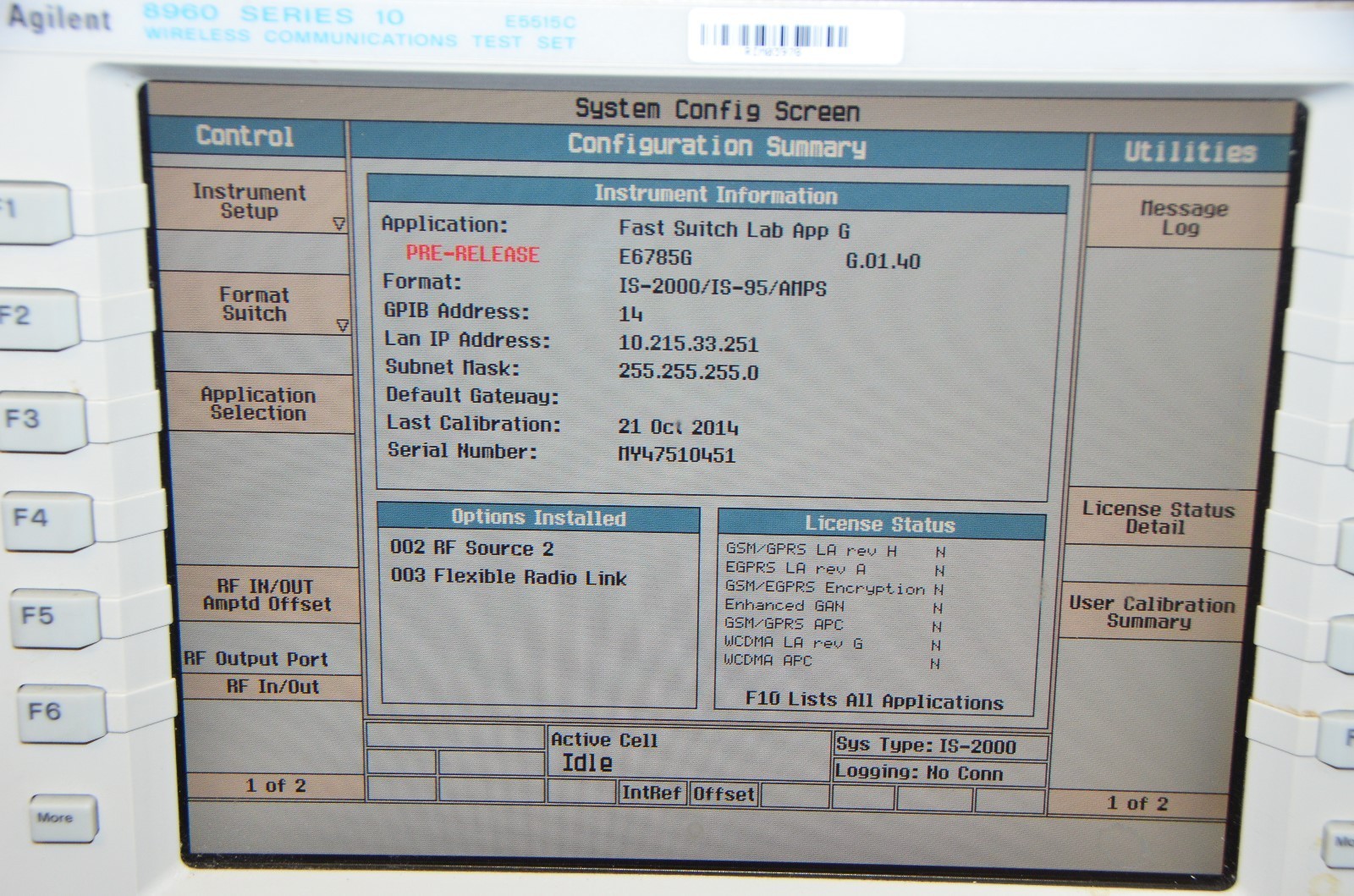1354x896 pixels.
Task: Select the IntRef status indicator
Action: tap(651, 793)
